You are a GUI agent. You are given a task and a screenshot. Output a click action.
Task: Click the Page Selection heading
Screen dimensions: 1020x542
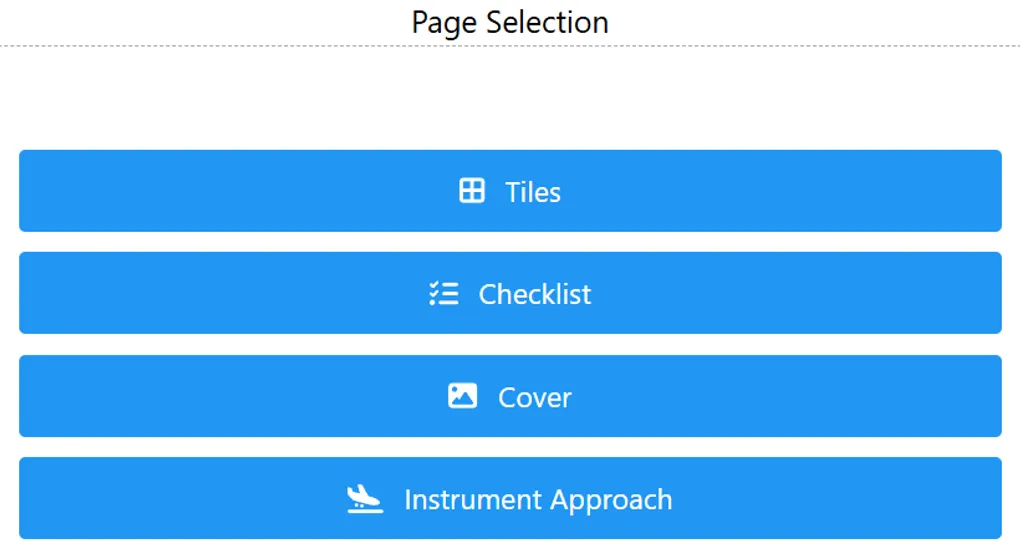click(510, 22)
